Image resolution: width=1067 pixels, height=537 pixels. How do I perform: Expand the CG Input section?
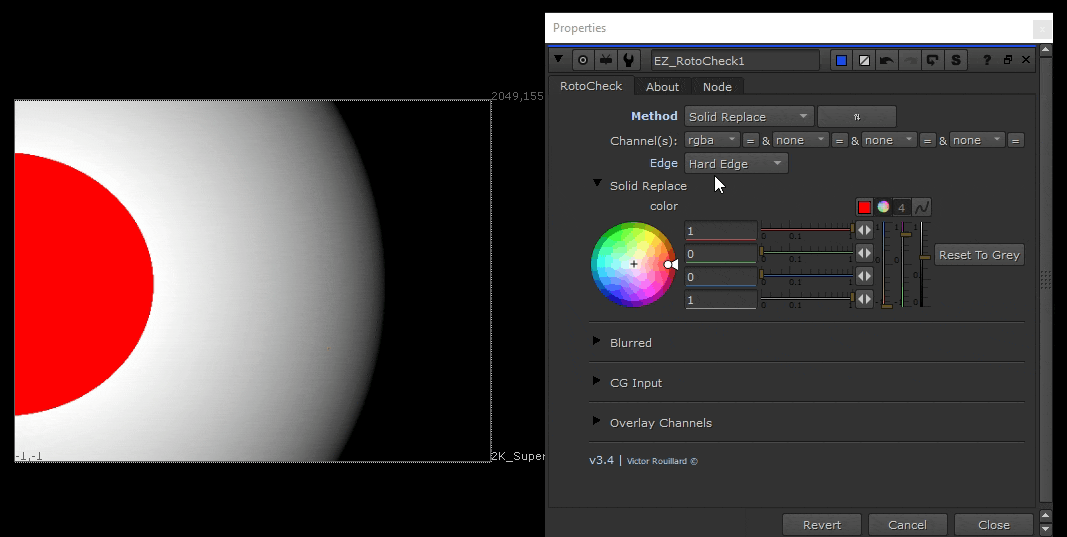[x=597, y=382]
